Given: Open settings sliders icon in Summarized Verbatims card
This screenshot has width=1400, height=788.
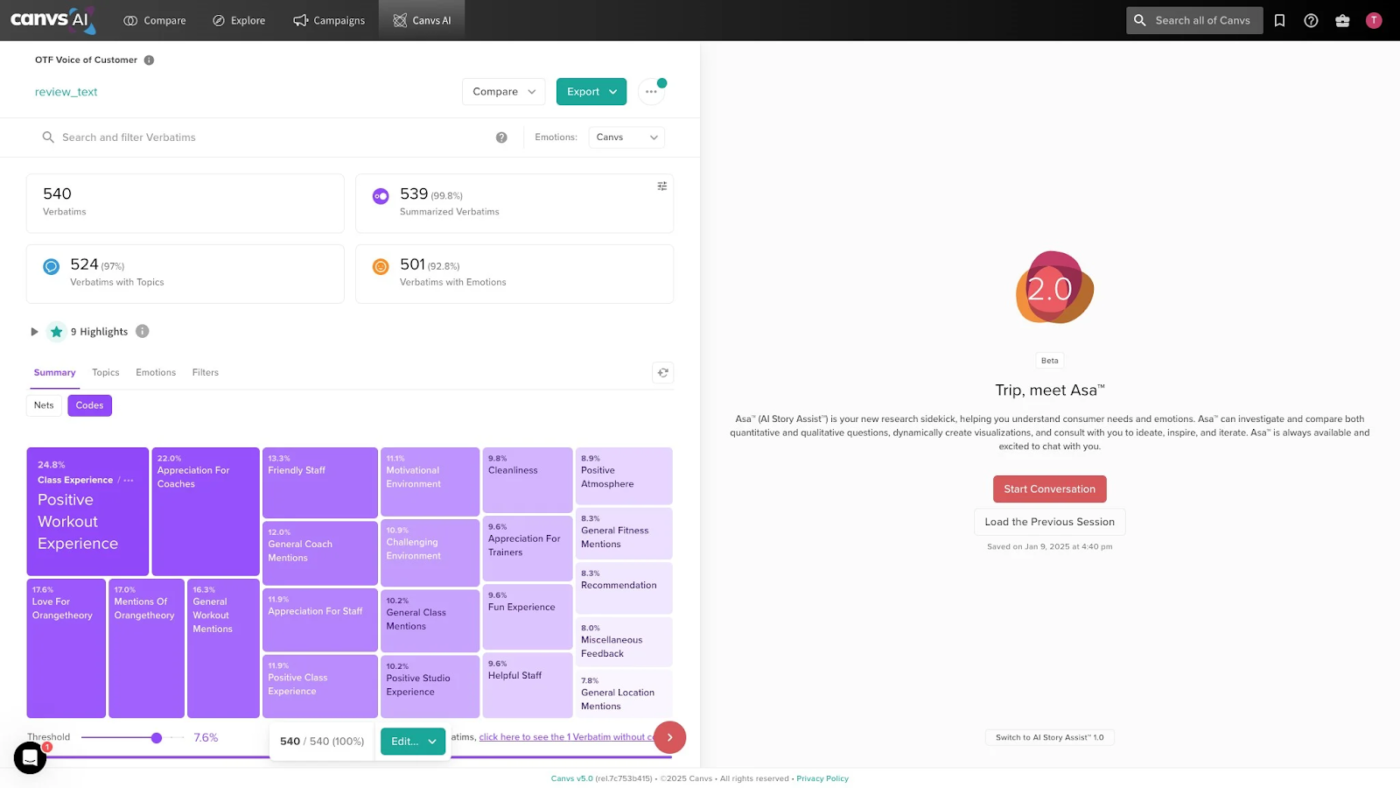Looking at the screenshot, I should click(662, 186).
